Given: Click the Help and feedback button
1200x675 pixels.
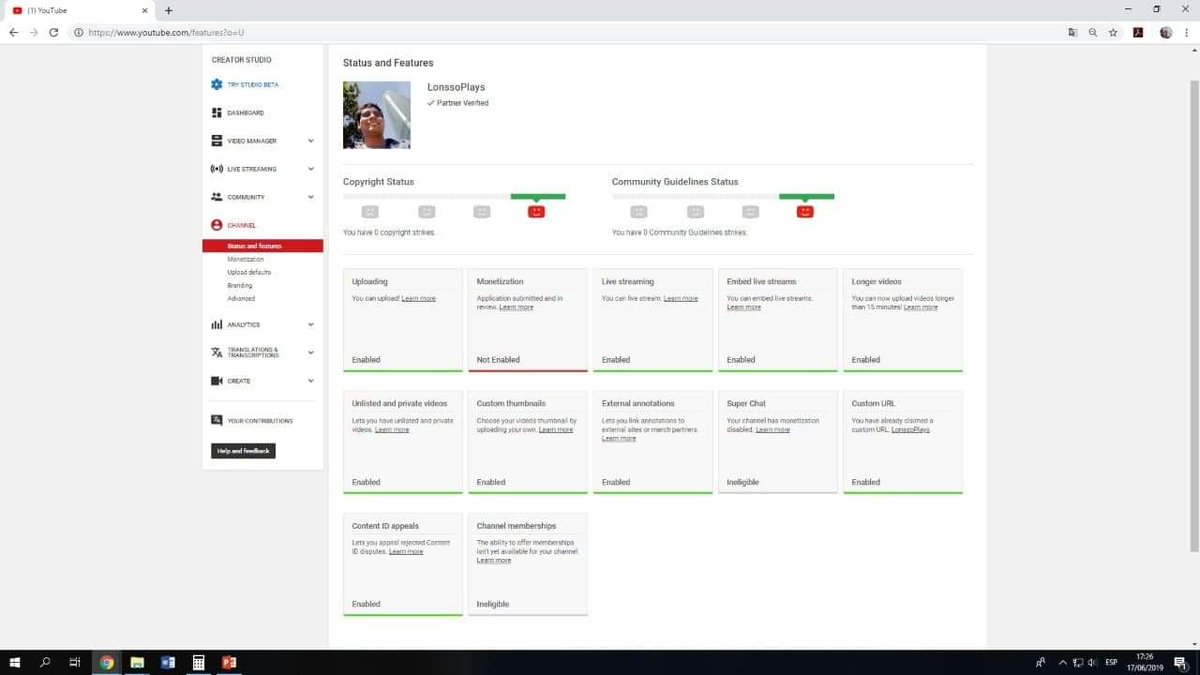Looking at the screenshot, I should pyautogui.click(x=244, y=451).
